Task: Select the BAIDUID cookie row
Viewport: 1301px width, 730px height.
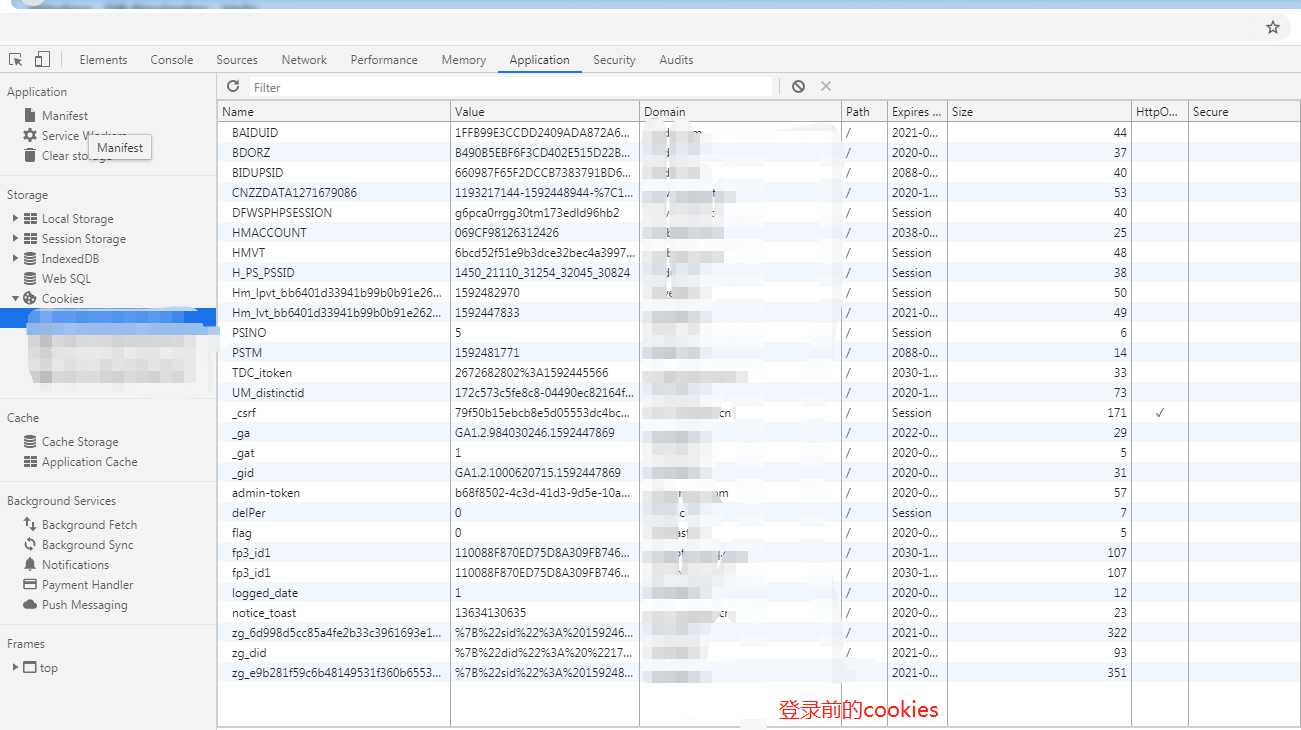Action: point(759,133)
